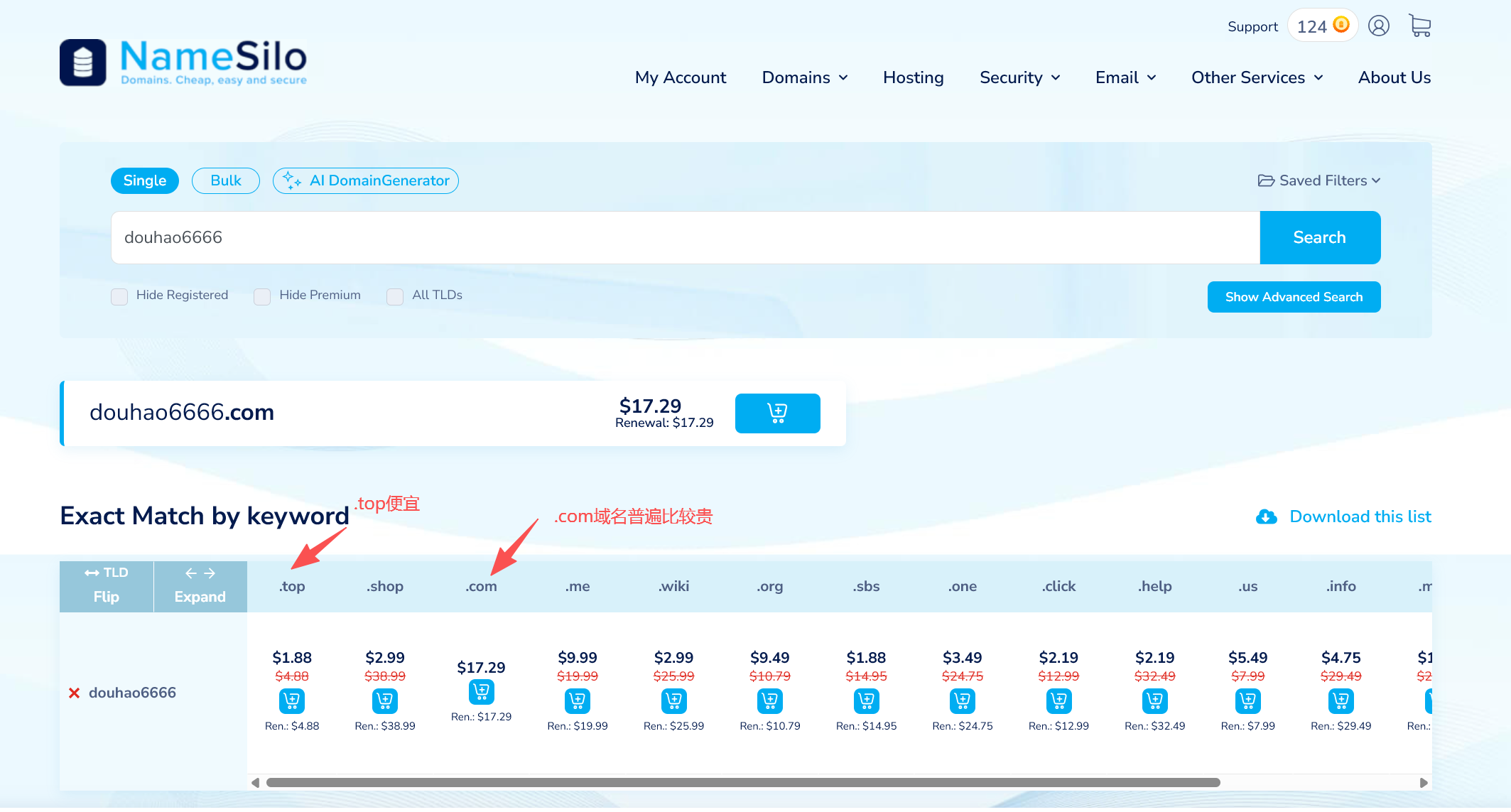Add the .wiki domain to cart

[673, 701]
